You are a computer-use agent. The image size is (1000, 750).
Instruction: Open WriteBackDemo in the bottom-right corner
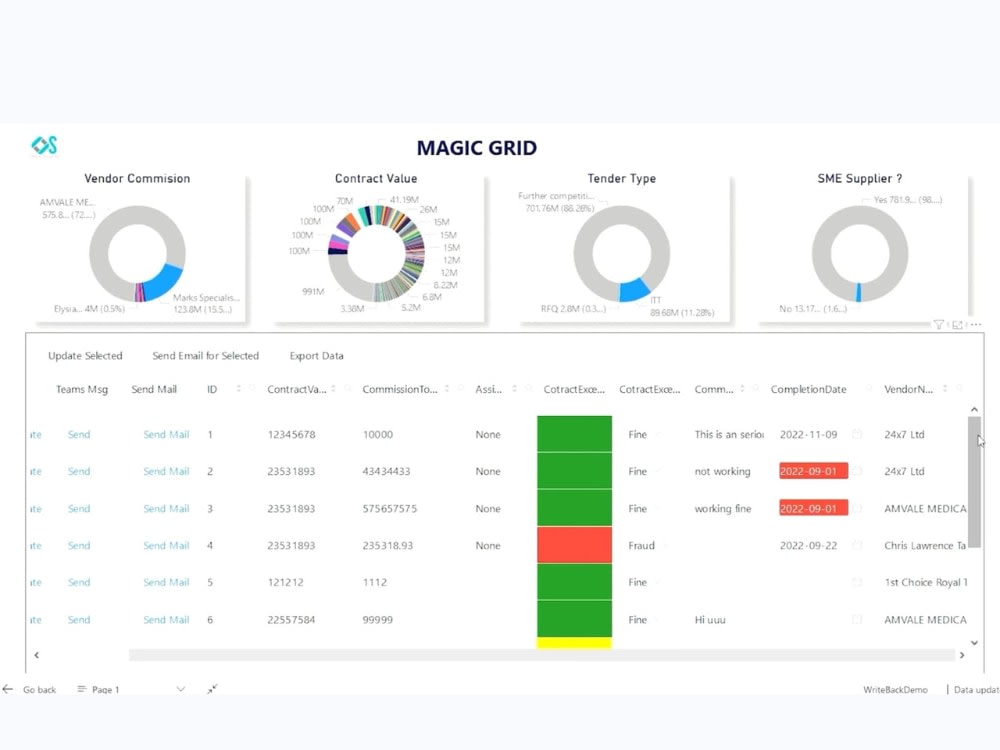894,689
